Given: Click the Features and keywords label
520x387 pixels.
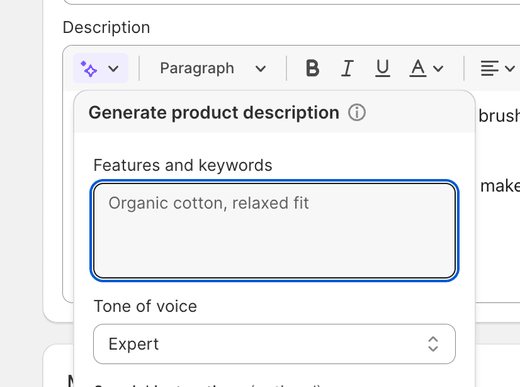Looking at the screenshot, I should 183,165.
